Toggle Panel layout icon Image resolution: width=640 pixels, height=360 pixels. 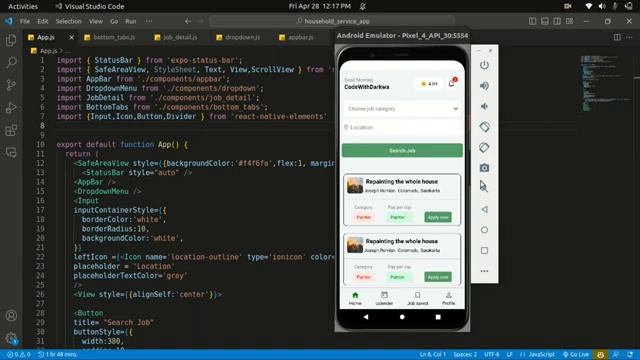point(545,21)
